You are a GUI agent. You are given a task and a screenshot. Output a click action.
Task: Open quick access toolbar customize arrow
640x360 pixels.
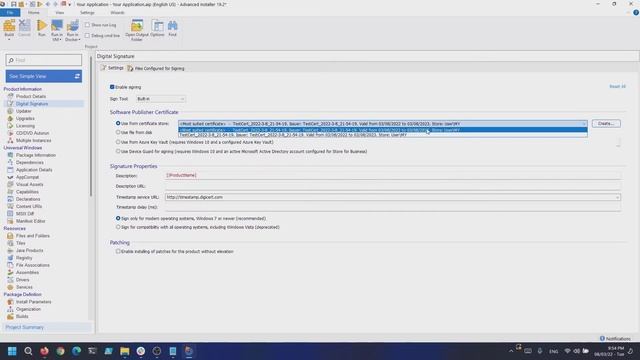(70, 4)
